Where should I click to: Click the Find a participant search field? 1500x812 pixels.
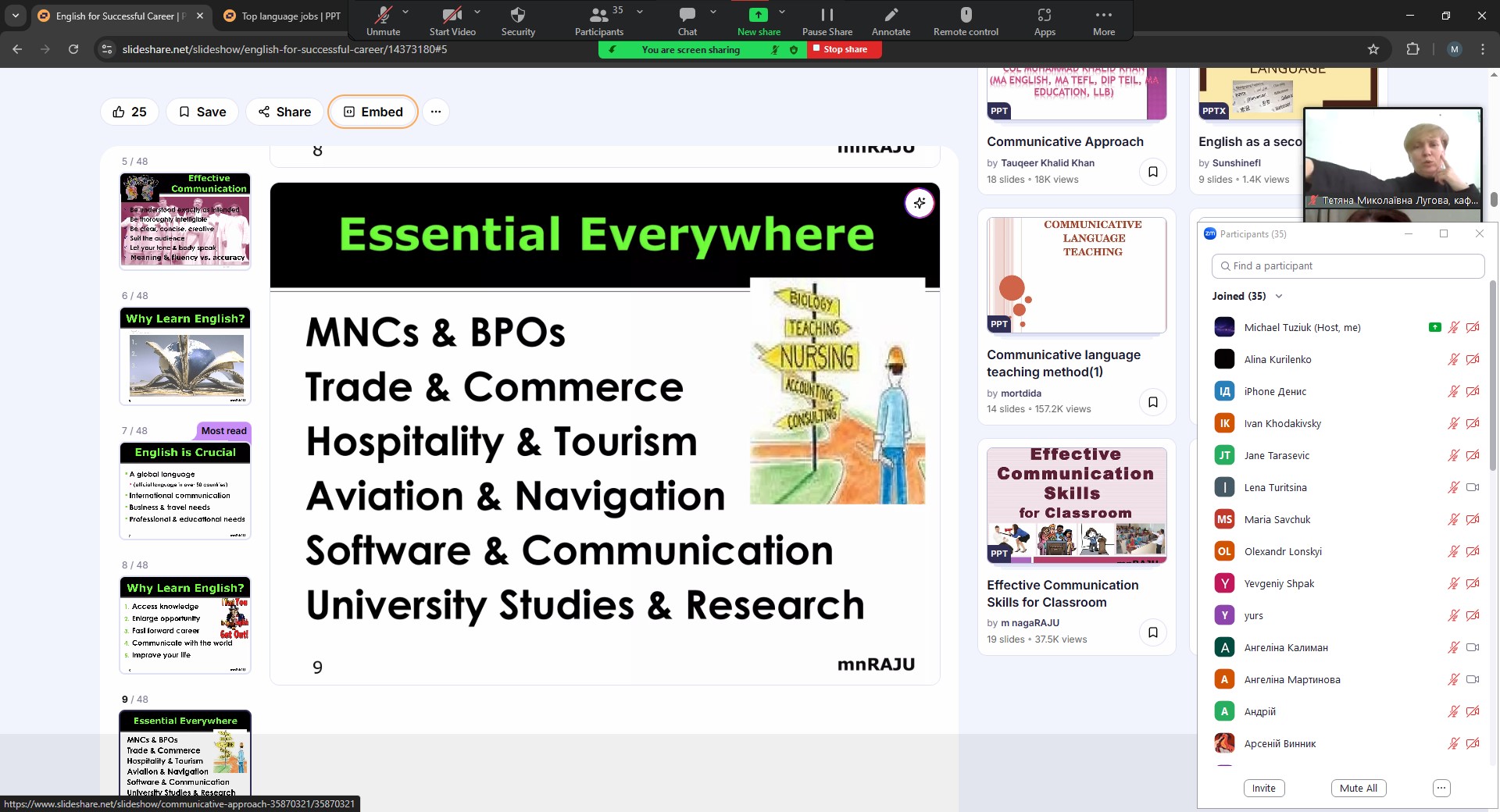pyautogui.click(x=1348, y=266)
